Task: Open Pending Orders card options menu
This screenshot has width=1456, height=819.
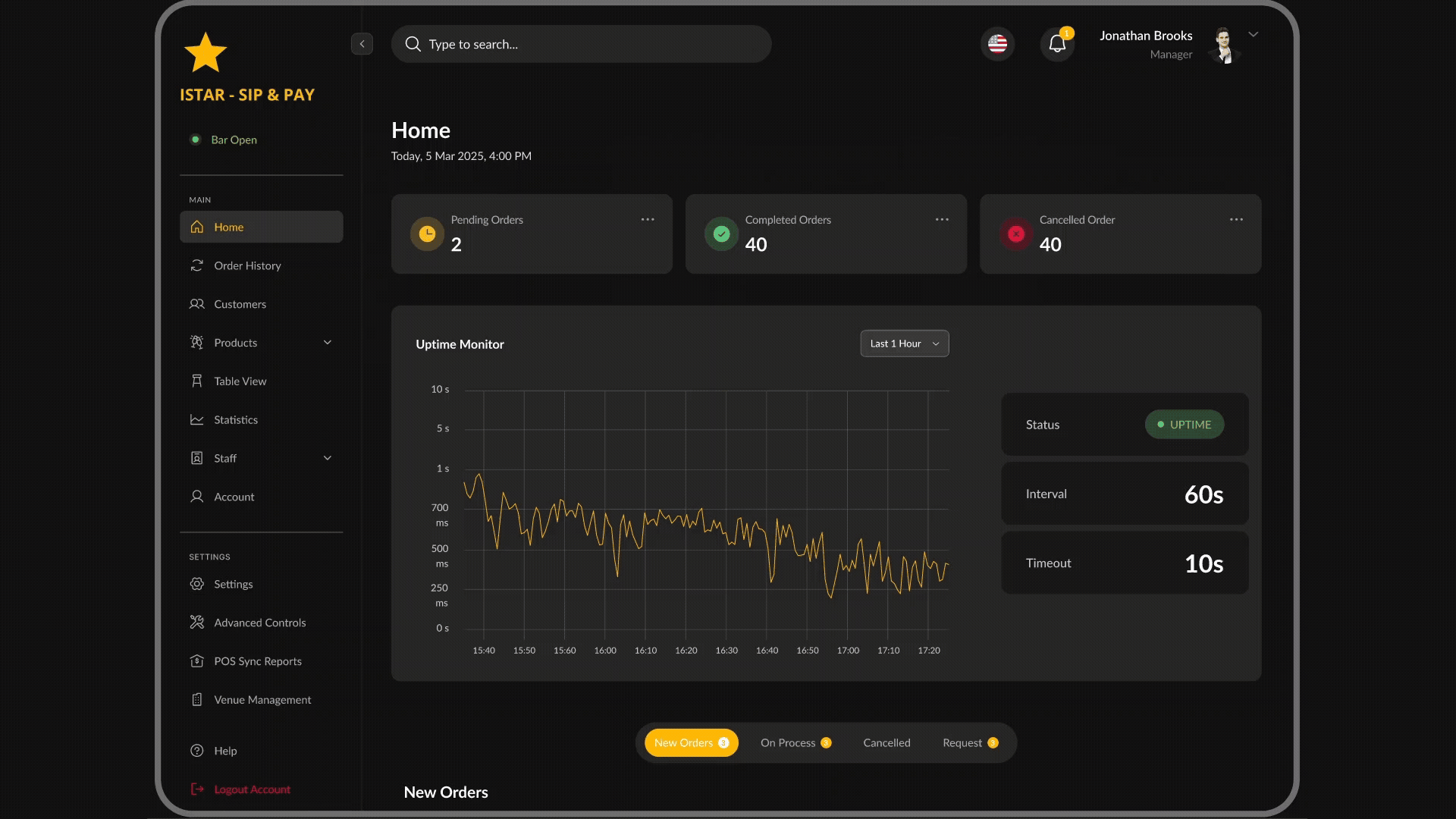Action: click(x=647, y=219)
